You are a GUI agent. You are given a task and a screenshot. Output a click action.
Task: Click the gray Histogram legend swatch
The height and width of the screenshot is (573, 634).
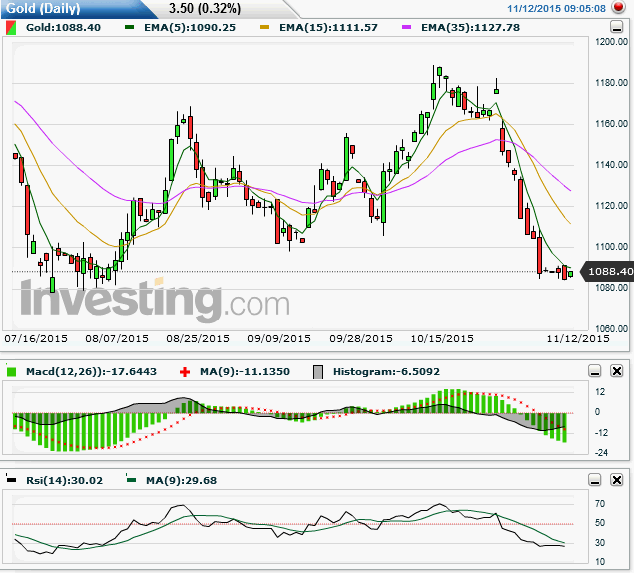(318, 372)
